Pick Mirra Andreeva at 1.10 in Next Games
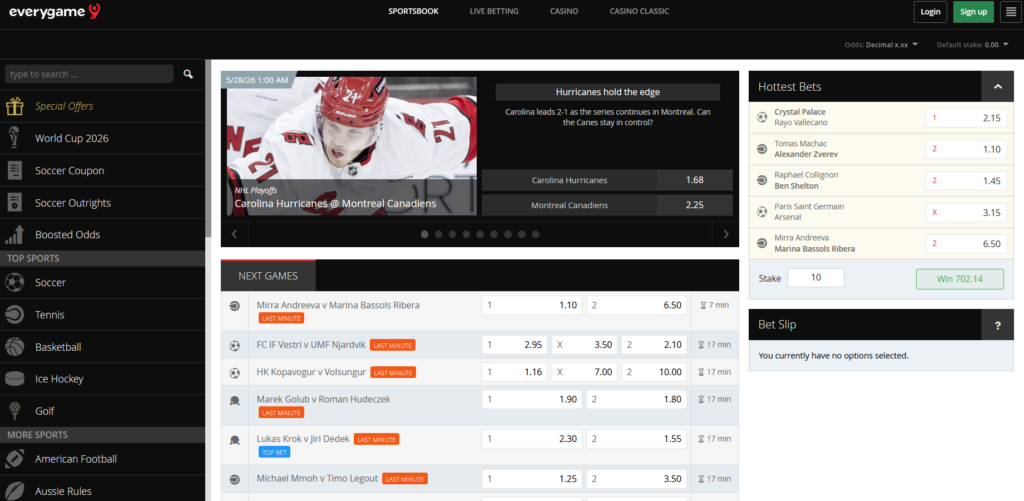 point(532,305)
